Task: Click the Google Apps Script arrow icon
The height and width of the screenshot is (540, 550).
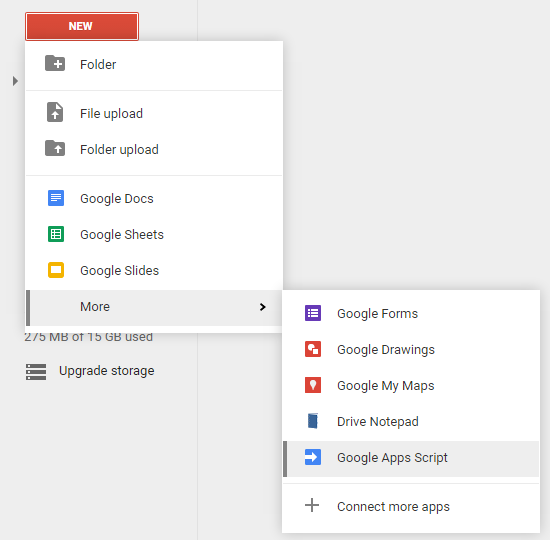Action: 313,457
